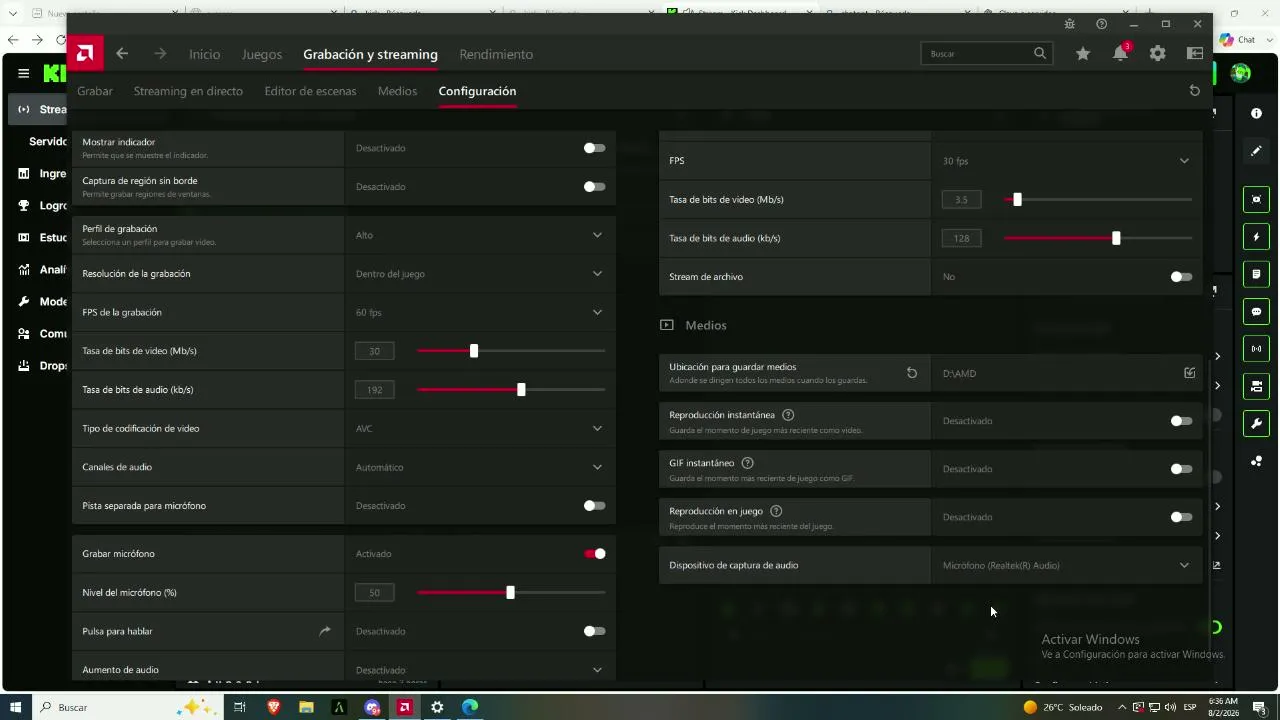Expand Resolución de la grabación dropdown
Image resolution: width=1280 pixels, height=720 pixels.
pyautogui.click(x=480, y=273)
